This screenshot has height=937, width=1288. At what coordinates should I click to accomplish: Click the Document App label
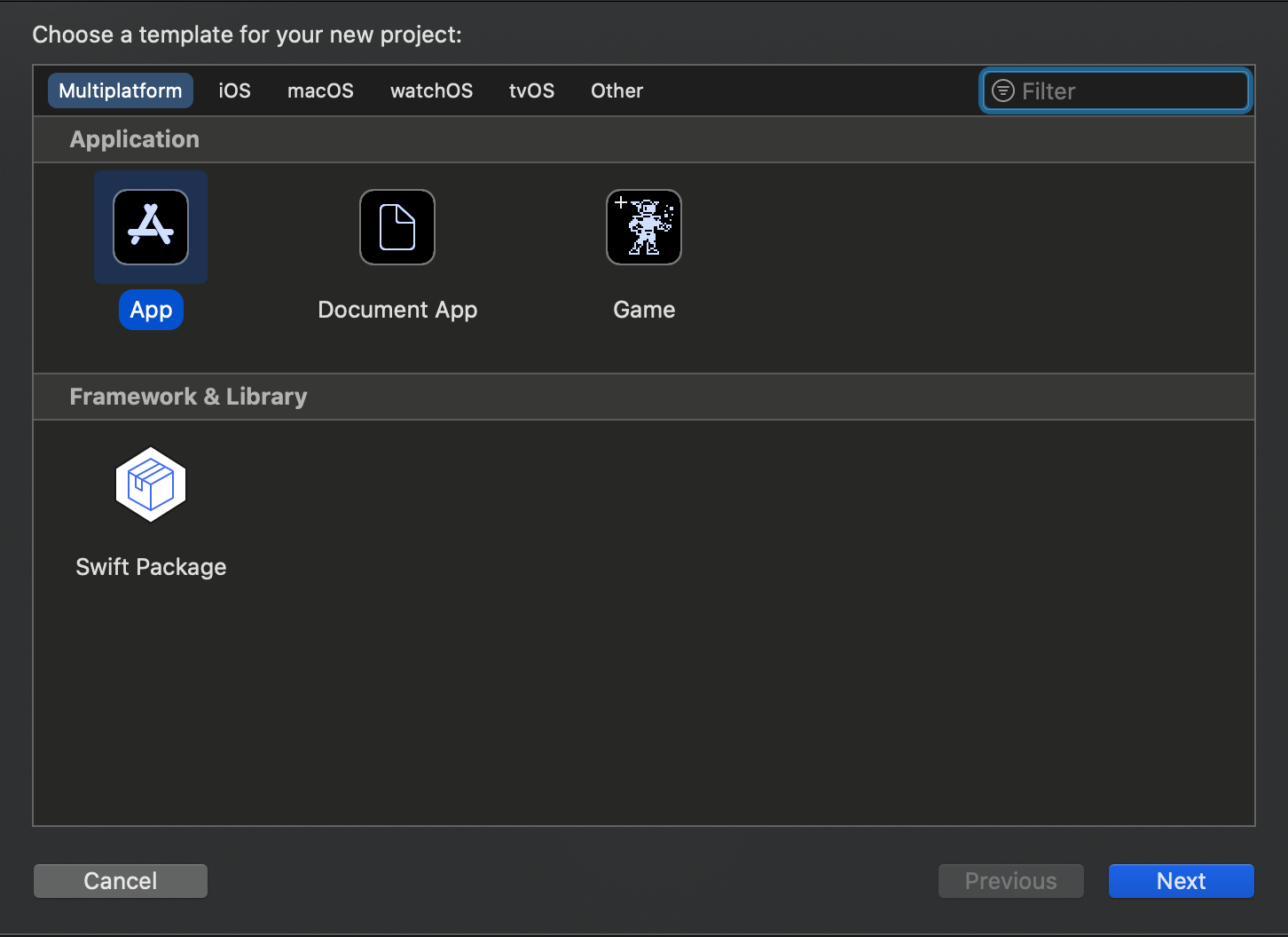click(397, 310)
